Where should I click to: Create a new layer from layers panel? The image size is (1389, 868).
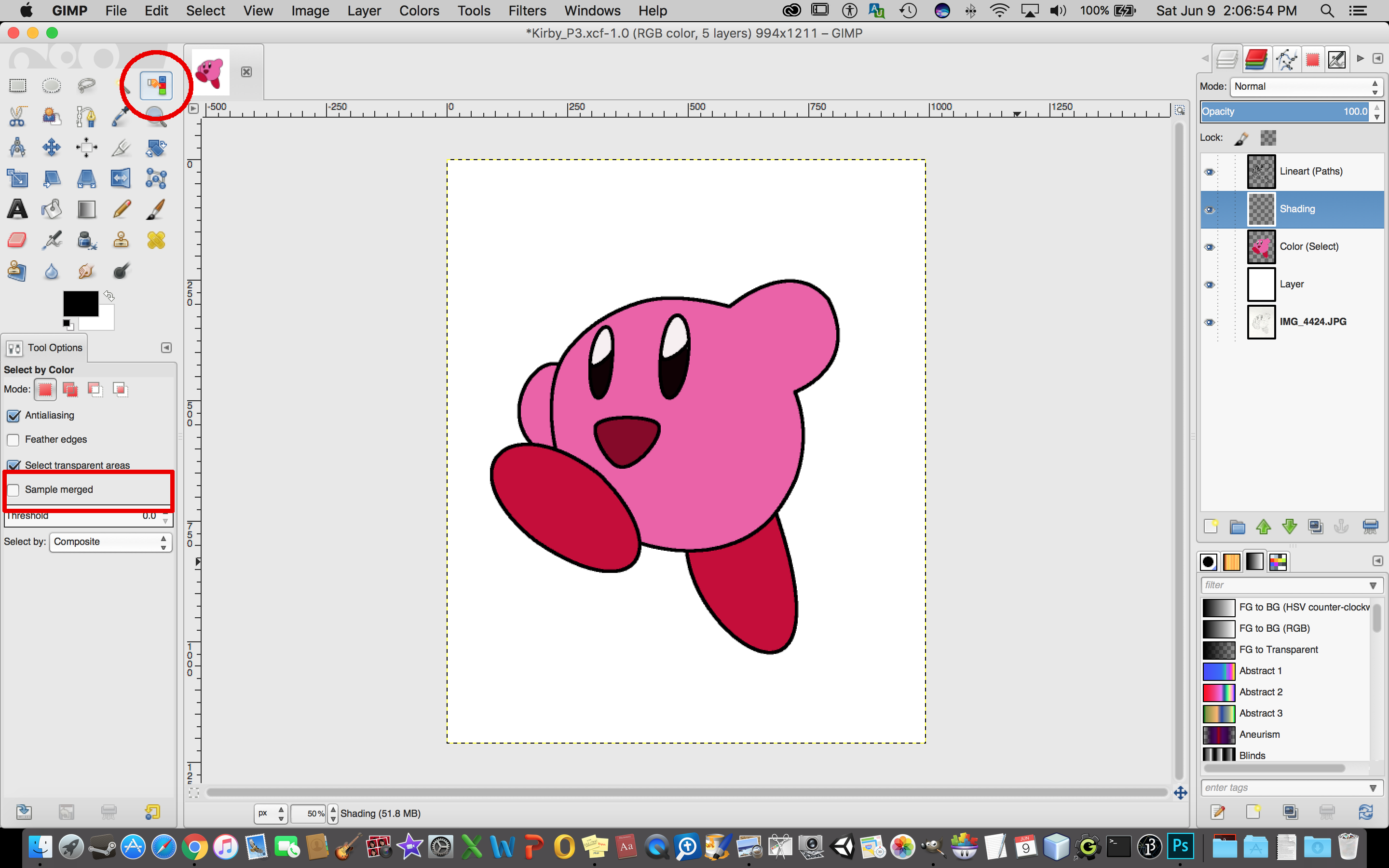click(x=1211, y=527)
